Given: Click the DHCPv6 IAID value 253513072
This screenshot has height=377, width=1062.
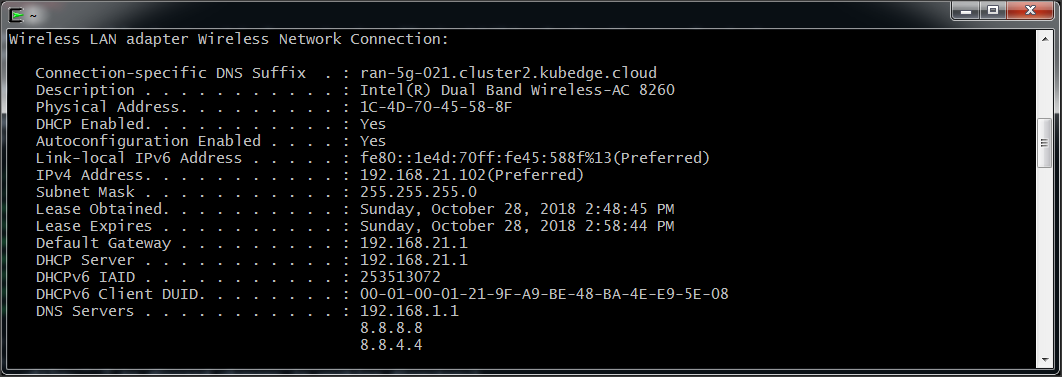Looking at the screenshot, I should pyautogui.click(x=400, y=278).
